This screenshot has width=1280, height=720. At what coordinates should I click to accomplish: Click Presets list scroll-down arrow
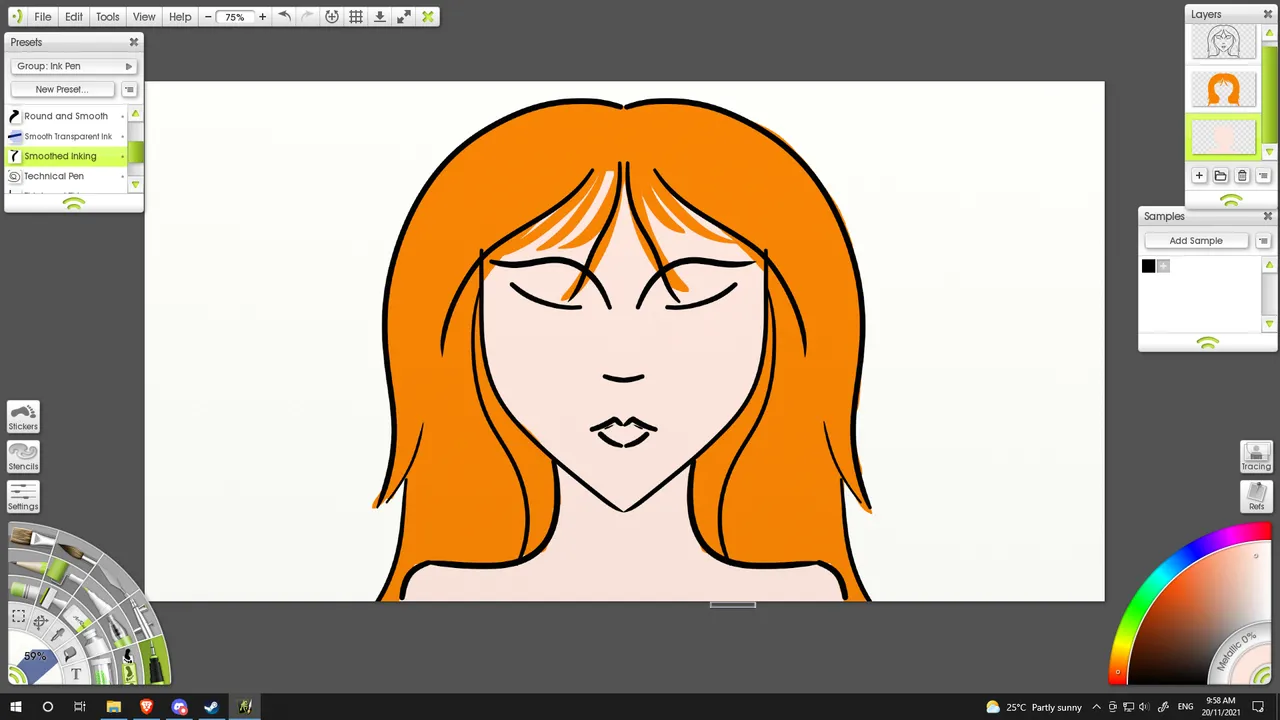click(135, 185)
